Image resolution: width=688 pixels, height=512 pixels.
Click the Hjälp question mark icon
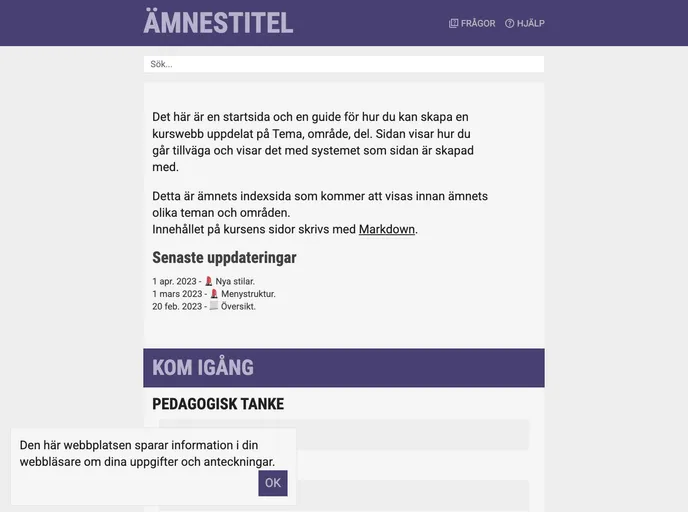coord(509,23)
